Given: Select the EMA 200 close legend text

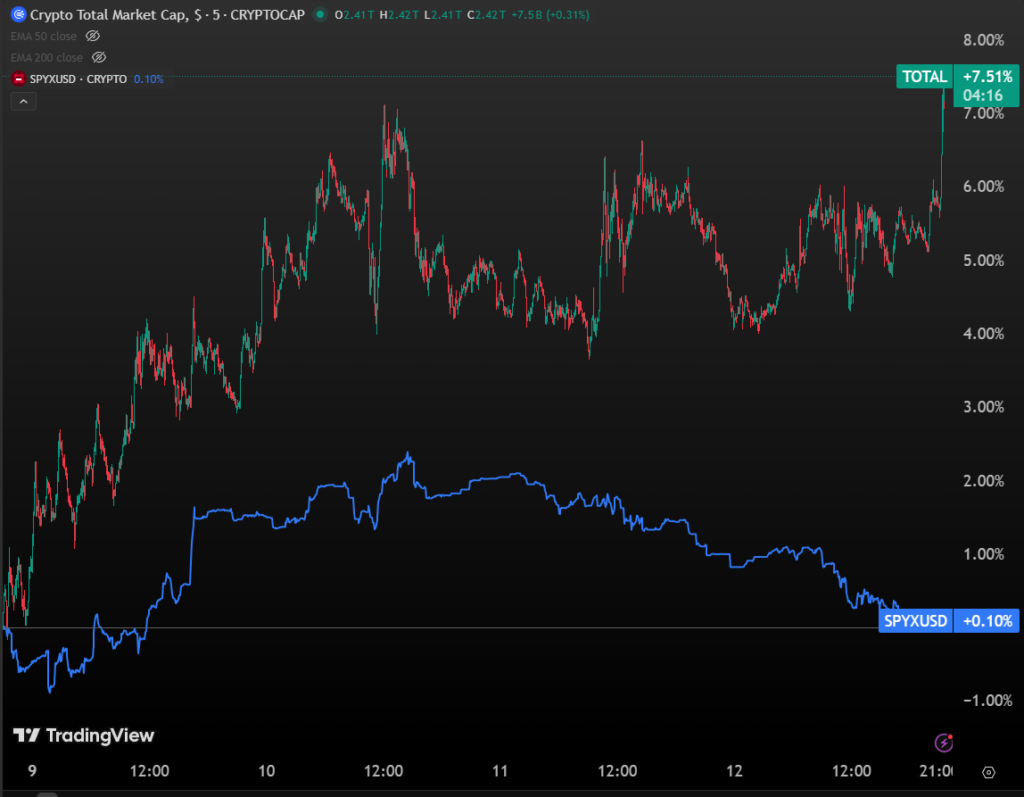Looking at the screenshot, I should [48, 57].
